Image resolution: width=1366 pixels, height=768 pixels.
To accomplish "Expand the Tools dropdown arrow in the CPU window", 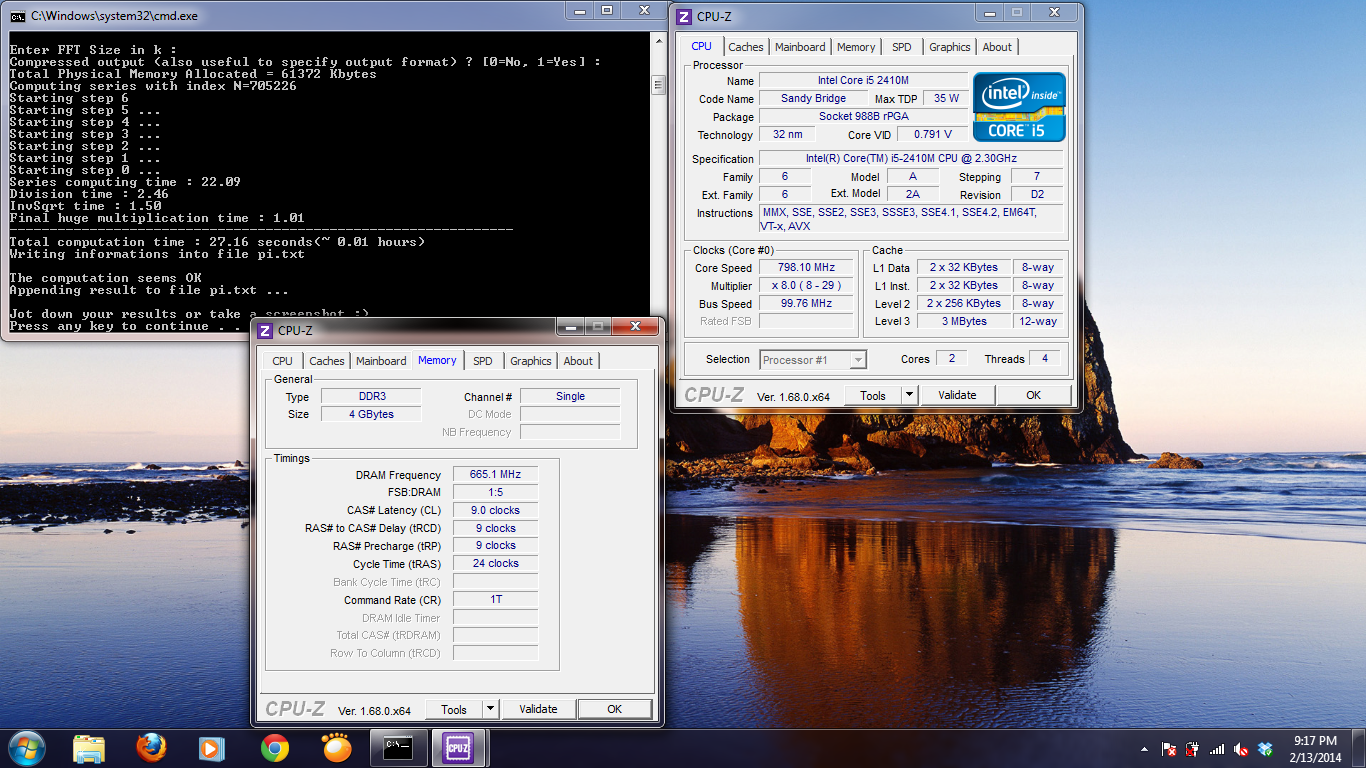I will pos(909,395).
